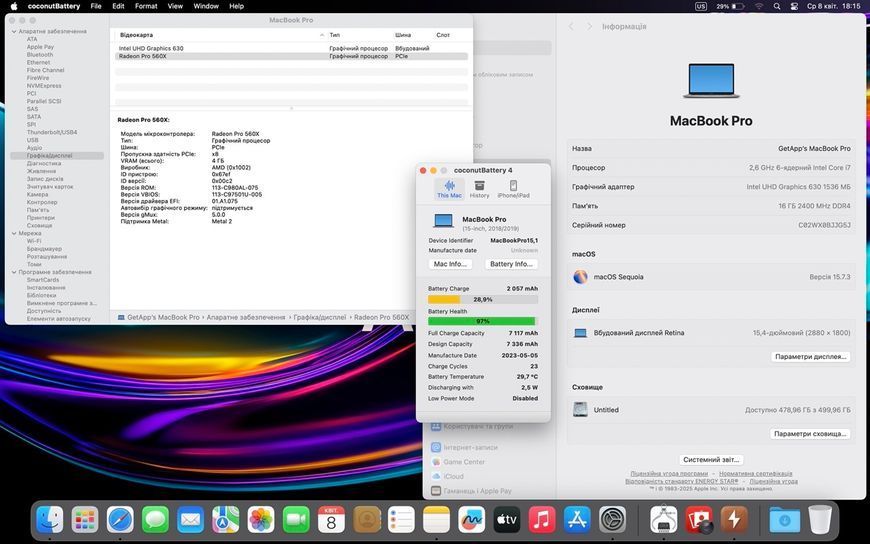870x544 pixels.
Task: Select Intel UHD Graphics 630 row
Action: pos(291,48)
